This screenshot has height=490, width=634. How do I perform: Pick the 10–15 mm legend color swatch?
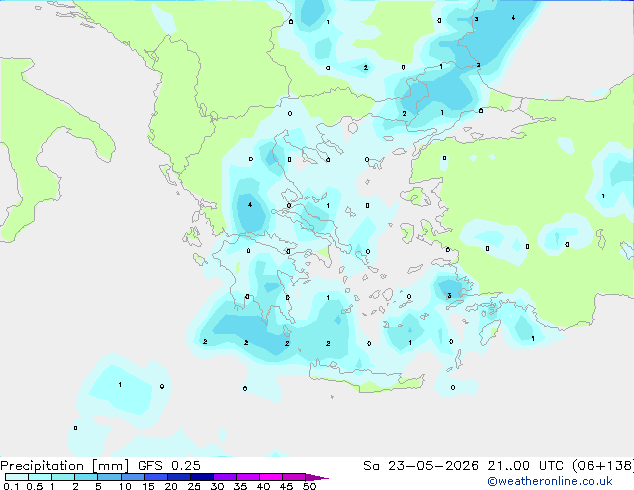tap(132, 477)
